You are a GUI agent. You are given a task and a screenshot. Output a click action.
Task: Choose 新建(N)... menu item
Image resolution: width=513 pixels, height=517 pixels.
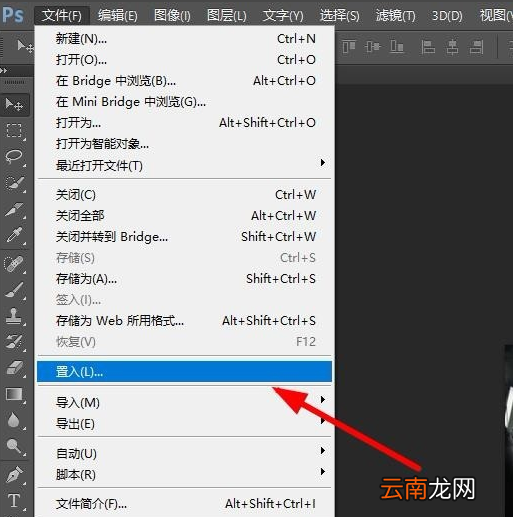click(185, 39)
